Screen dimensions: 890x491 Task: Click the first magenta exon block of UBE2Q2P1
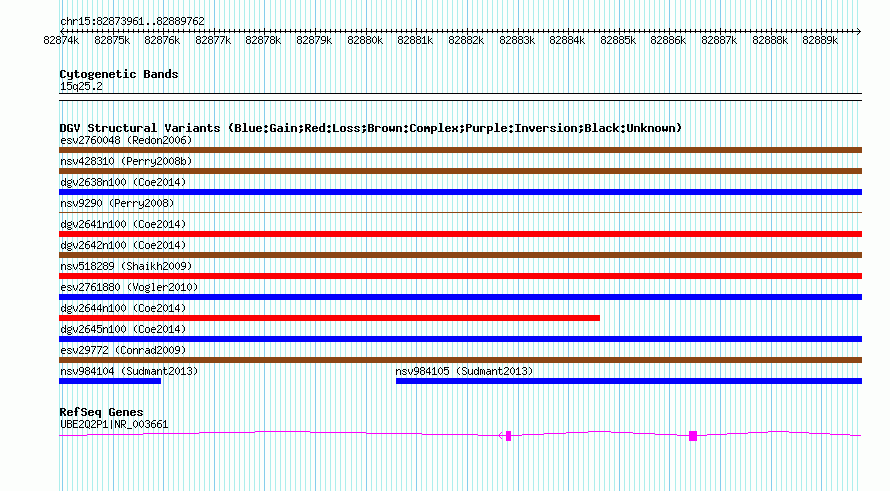tap(509, 436)
